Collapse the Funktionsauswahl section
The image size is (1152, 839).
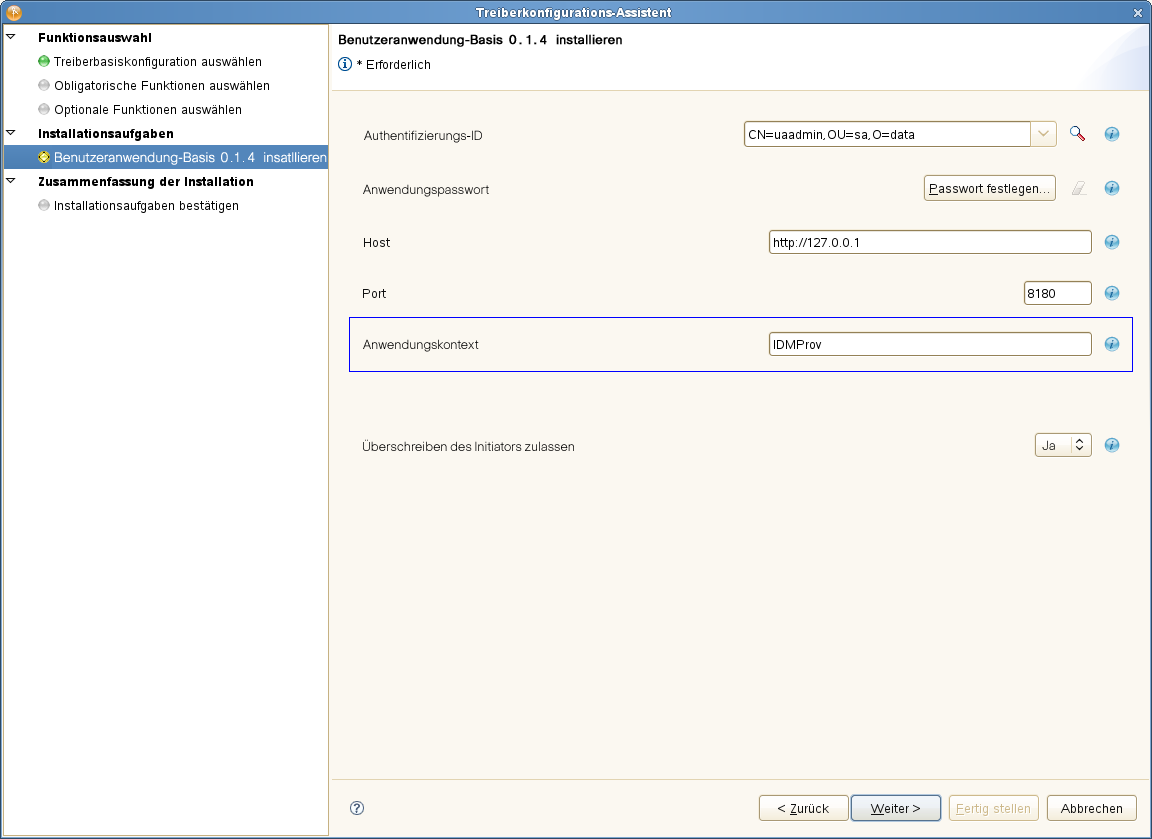[11, 38]
